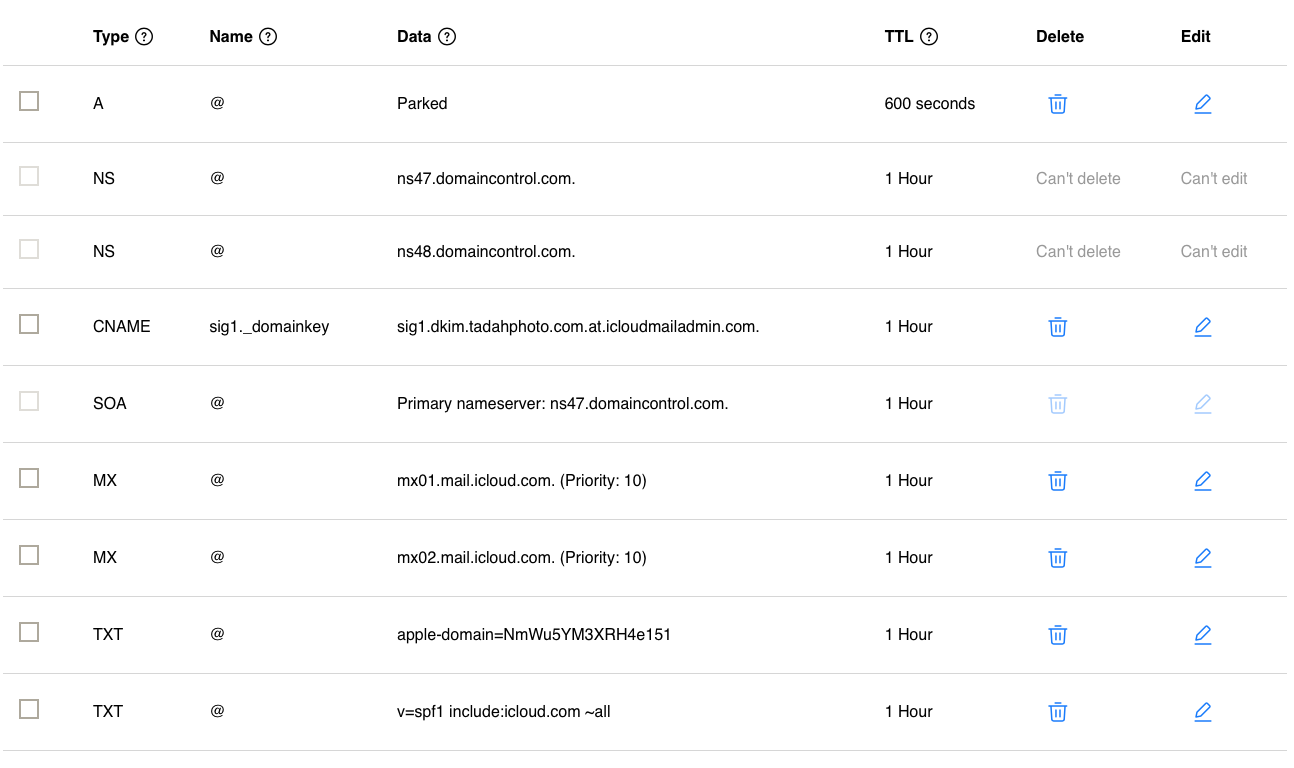
Task: Click Can't delete on the ns47 NS record
Action: tap(1078, 178)
